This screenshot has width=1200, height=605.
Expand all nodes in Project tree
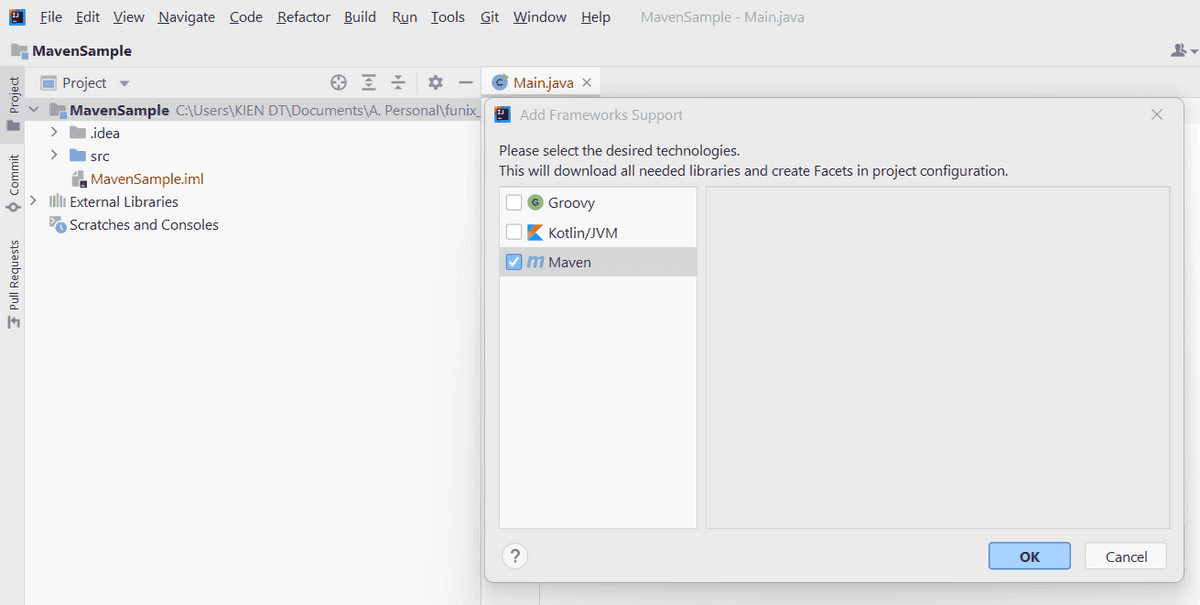[368, 82]
